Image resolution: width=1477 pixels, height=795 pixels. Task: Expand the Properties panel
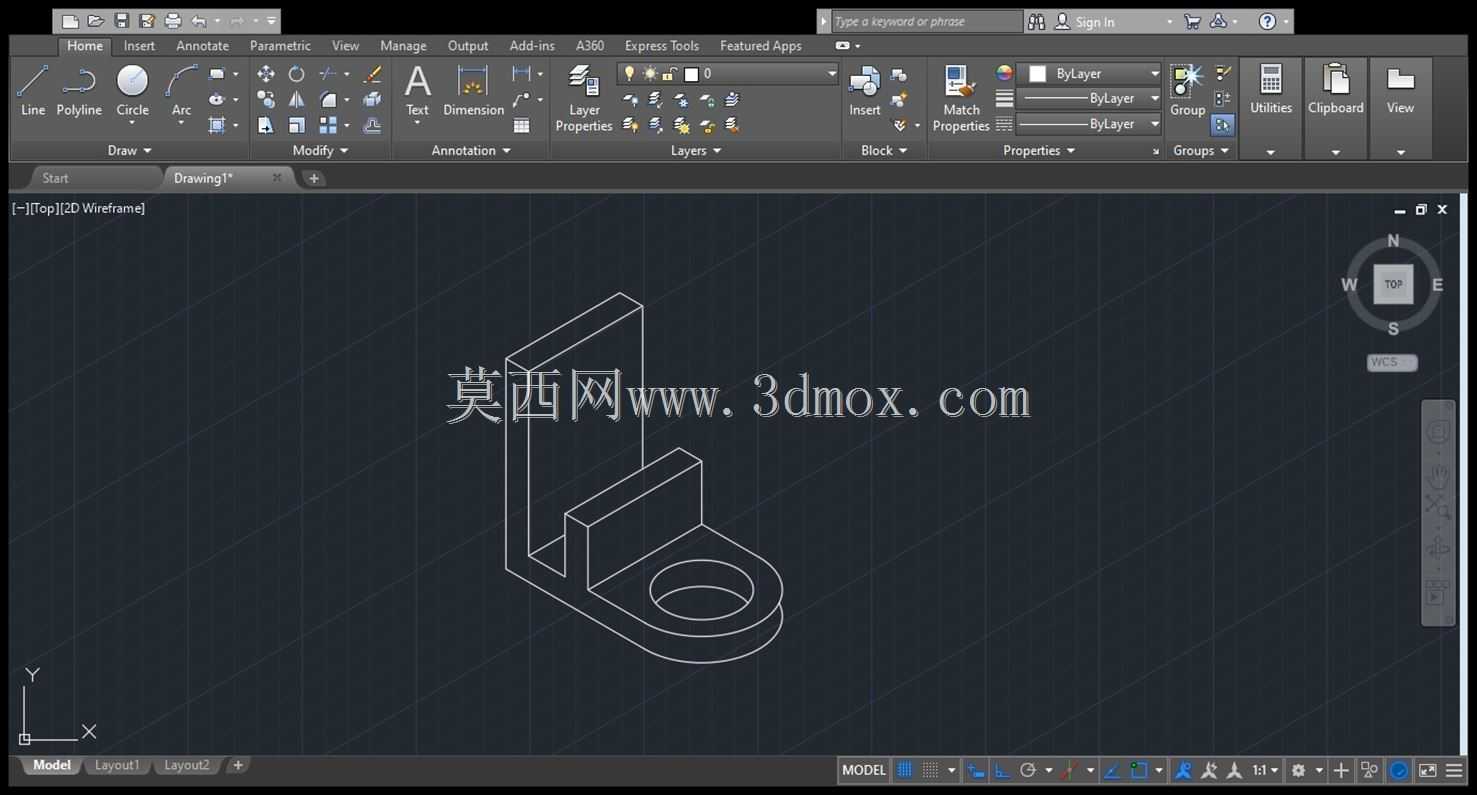click(x=1039, y=150)
